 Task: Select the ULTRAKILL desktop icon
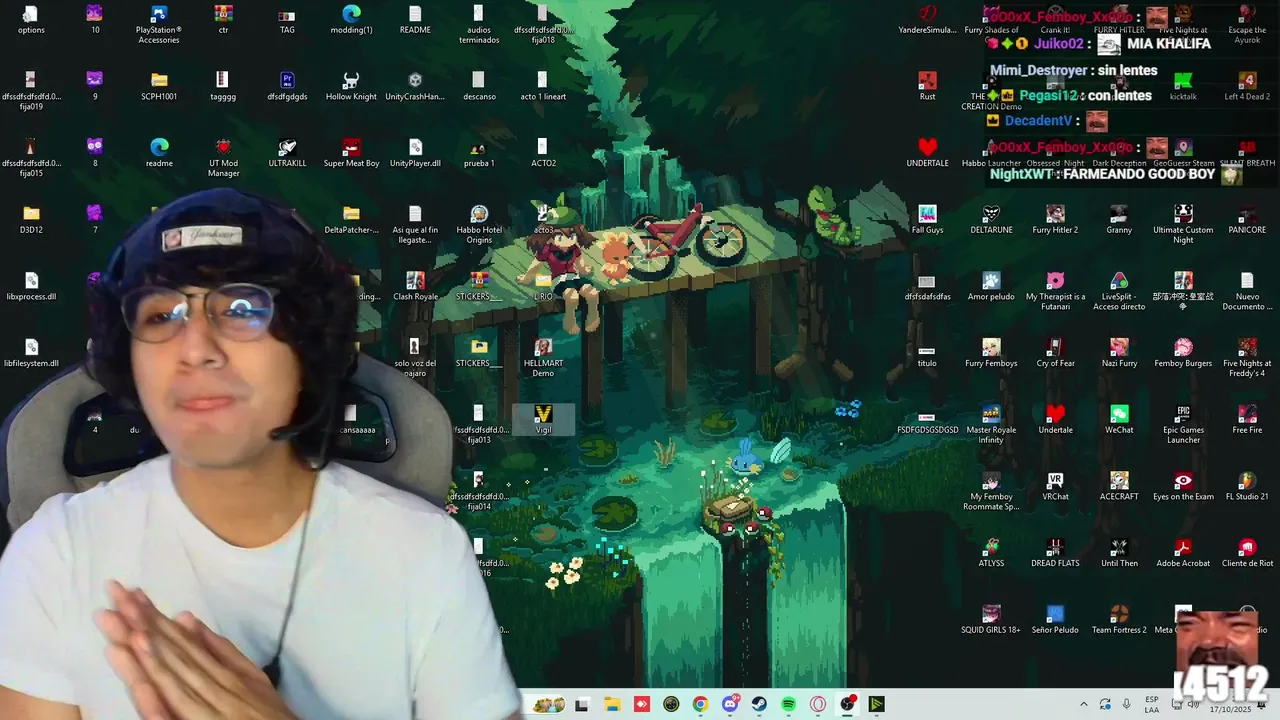(287, 153)
